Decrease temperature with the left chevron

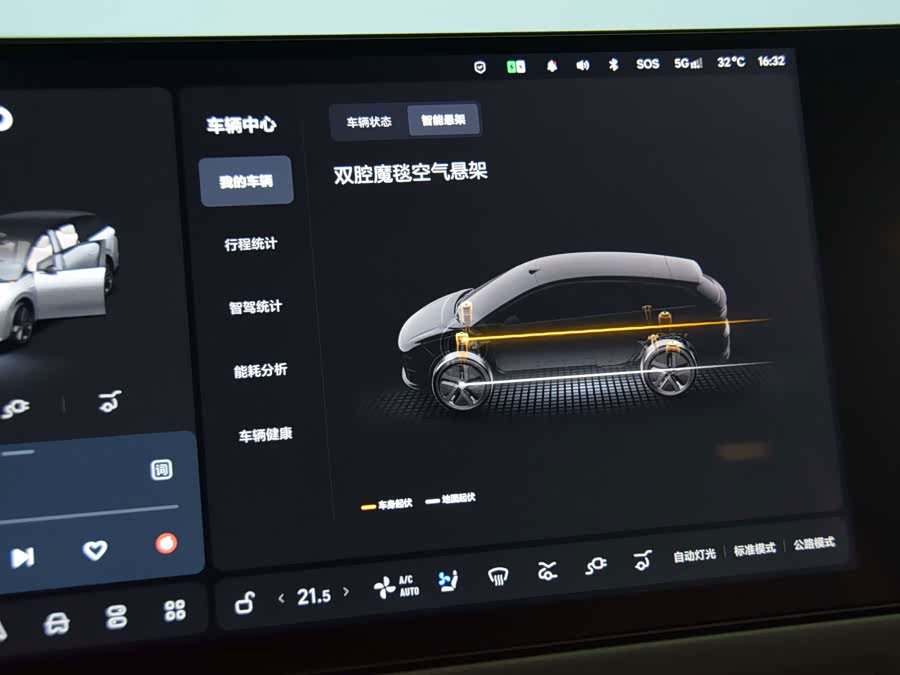(x=281, y=599)
